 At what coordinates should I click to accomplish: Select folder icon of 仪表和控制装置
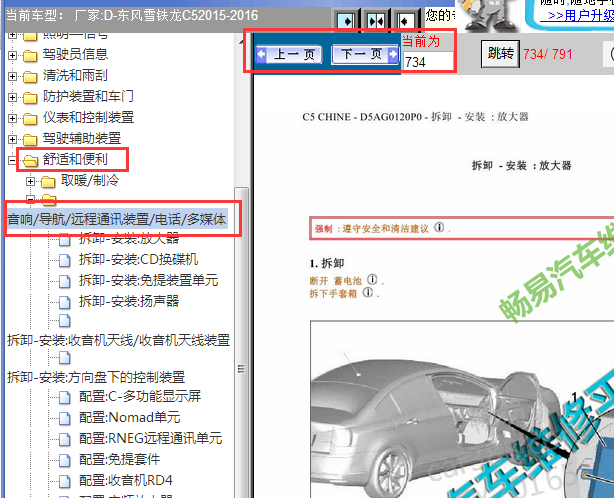[30, 118]
